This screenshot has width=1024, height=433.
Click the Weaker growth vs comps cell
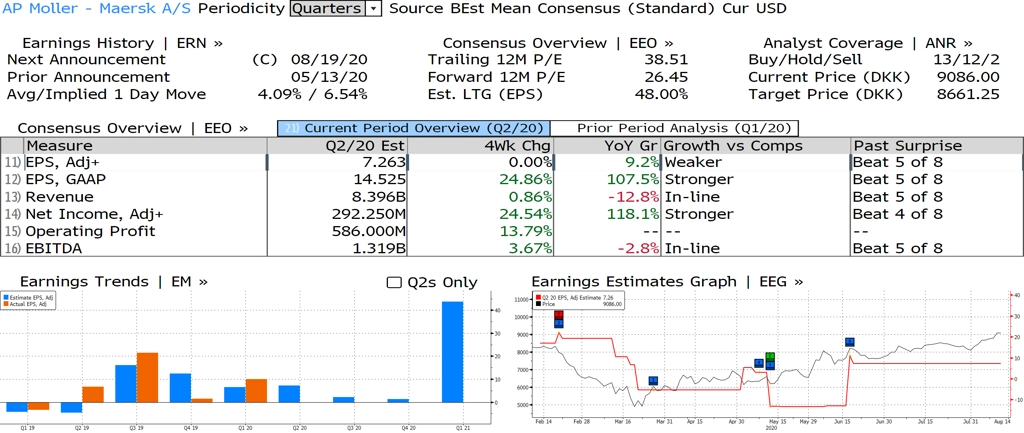[x=693, y=162]
